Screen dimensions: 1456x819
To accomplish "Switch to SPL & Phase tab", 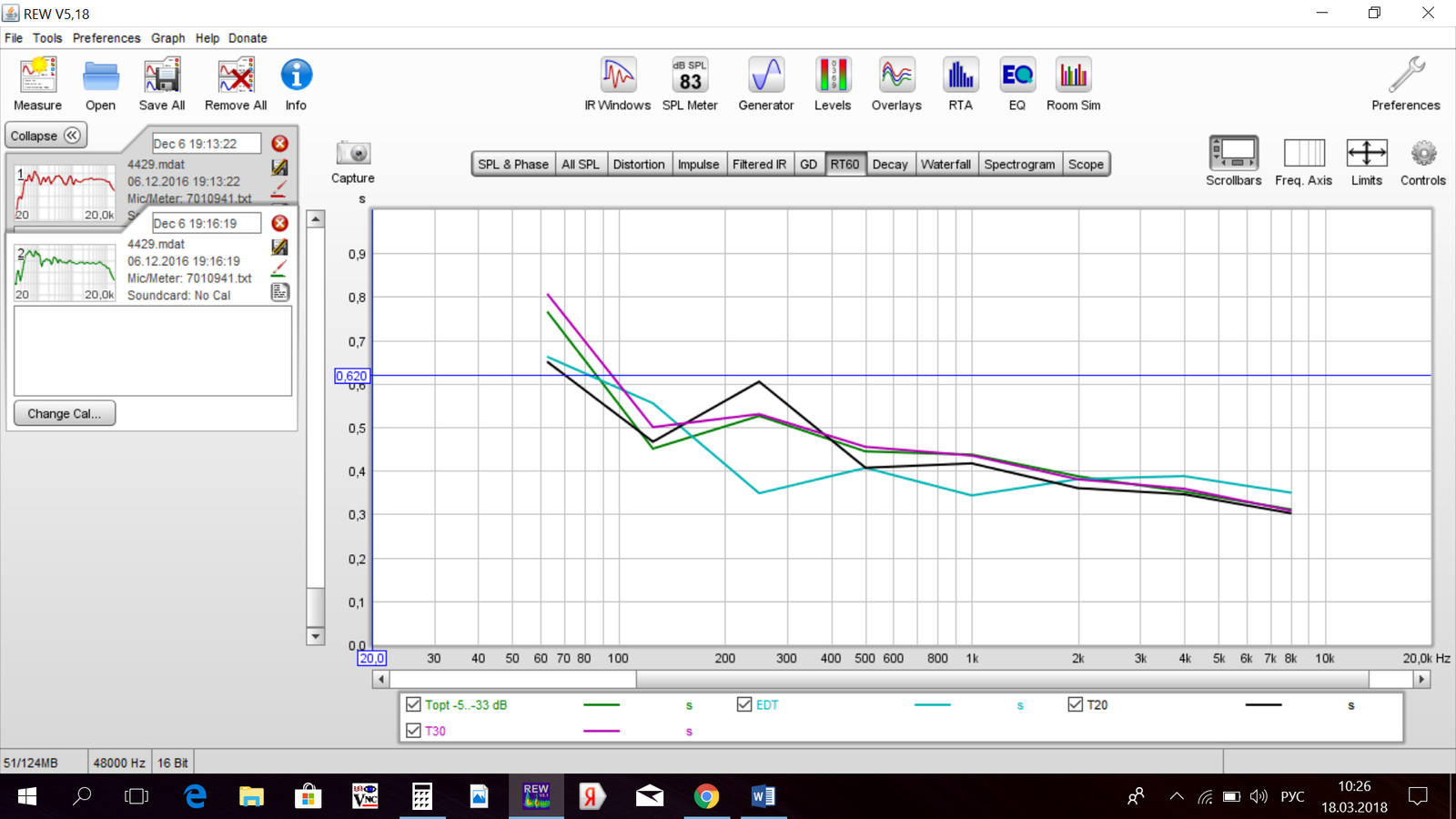I will tap(513, 164).
